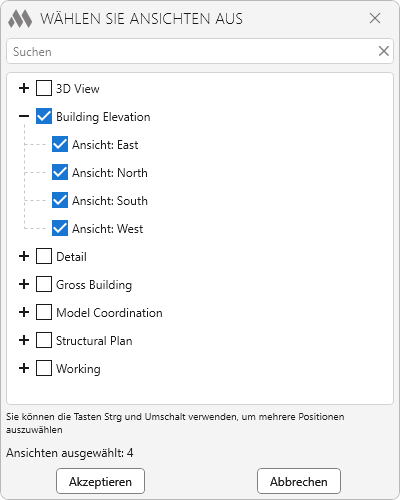Uncheck the Building Elevation checkbox

[44, 116]
